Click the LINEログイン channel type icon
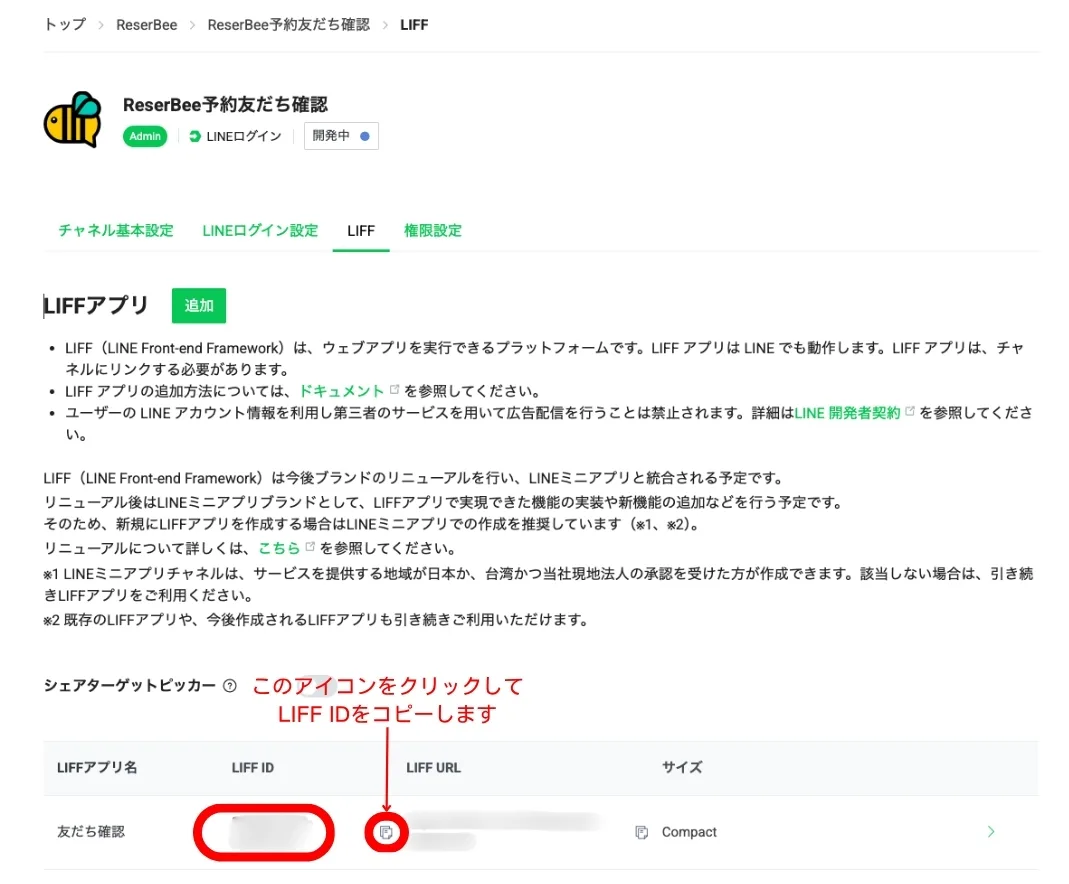The height and width of the screenshot is (884, 1069). point(194,137)
